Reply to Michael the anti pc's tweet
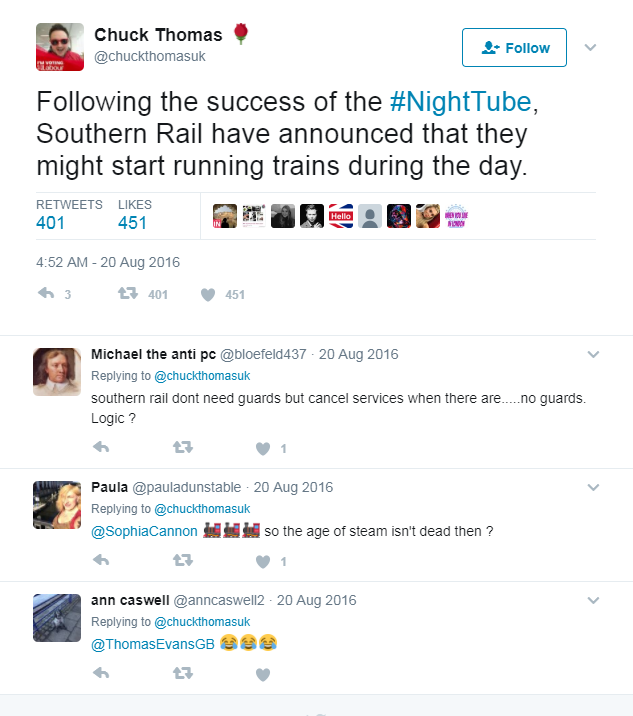This screenshot has width=633, height=716. [x=100, y=448]
